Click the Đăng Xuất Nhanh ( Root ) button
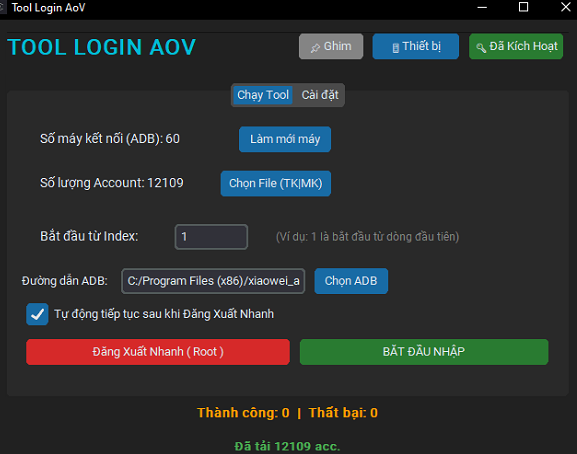 pyautogui.click(x=158, y=352)
